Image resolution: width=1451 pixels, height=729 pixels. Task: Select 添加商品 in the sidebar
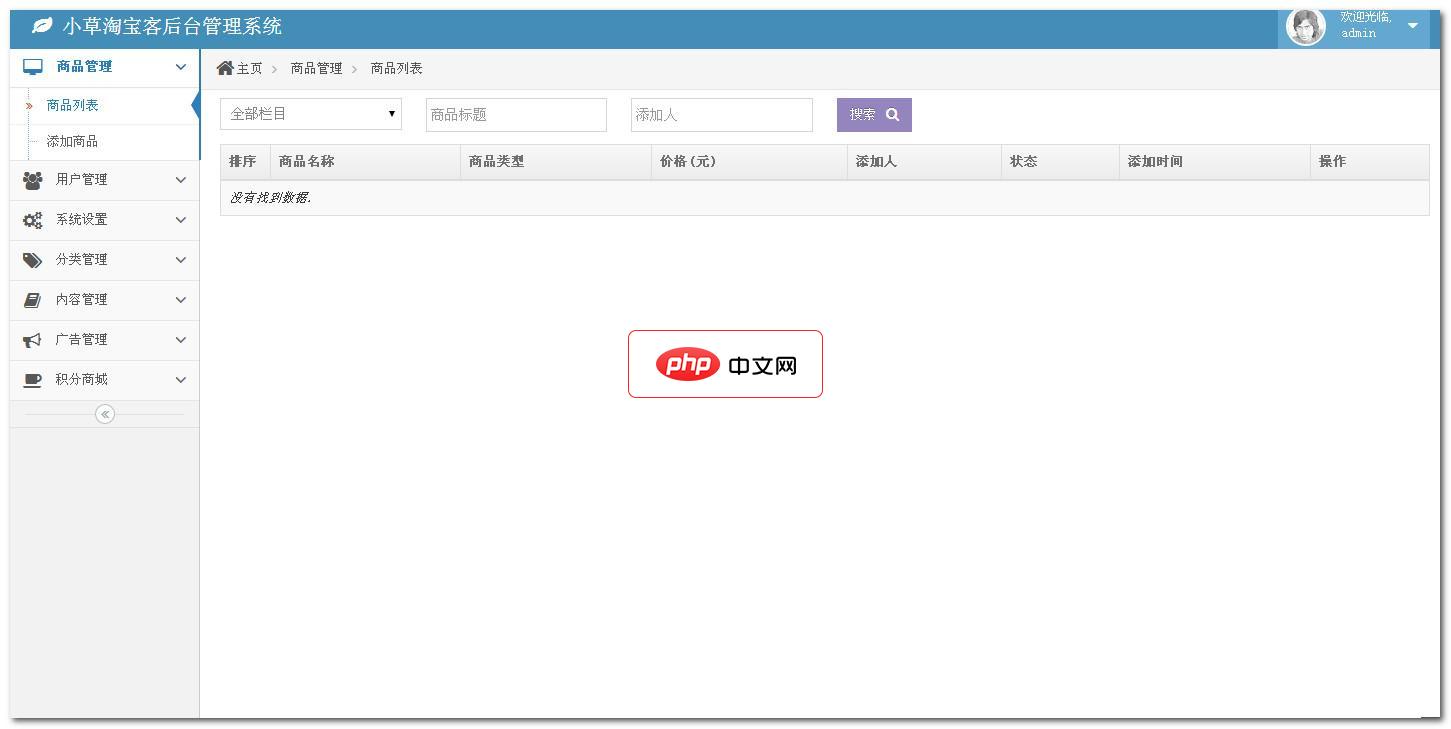click(x=72, y=142)
